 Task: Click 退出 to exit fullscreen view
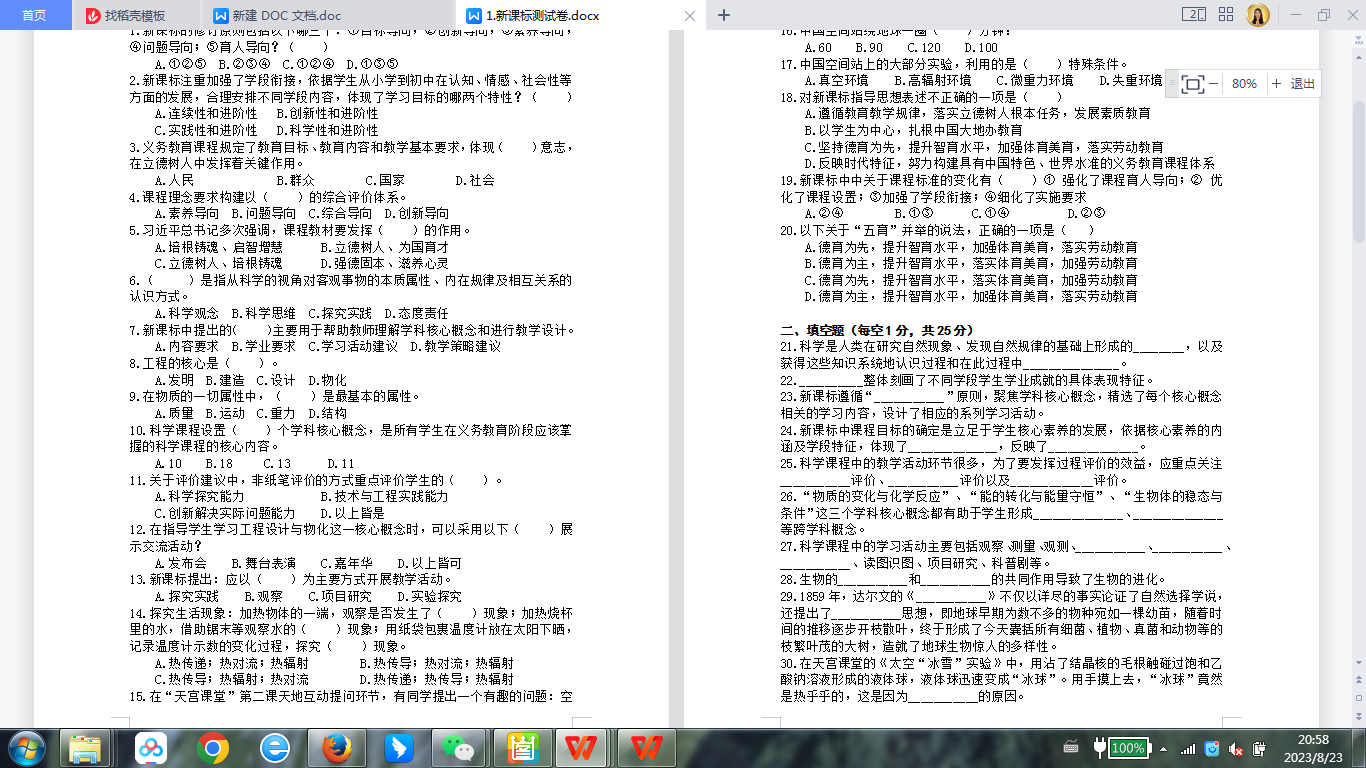coord(1303,84)
